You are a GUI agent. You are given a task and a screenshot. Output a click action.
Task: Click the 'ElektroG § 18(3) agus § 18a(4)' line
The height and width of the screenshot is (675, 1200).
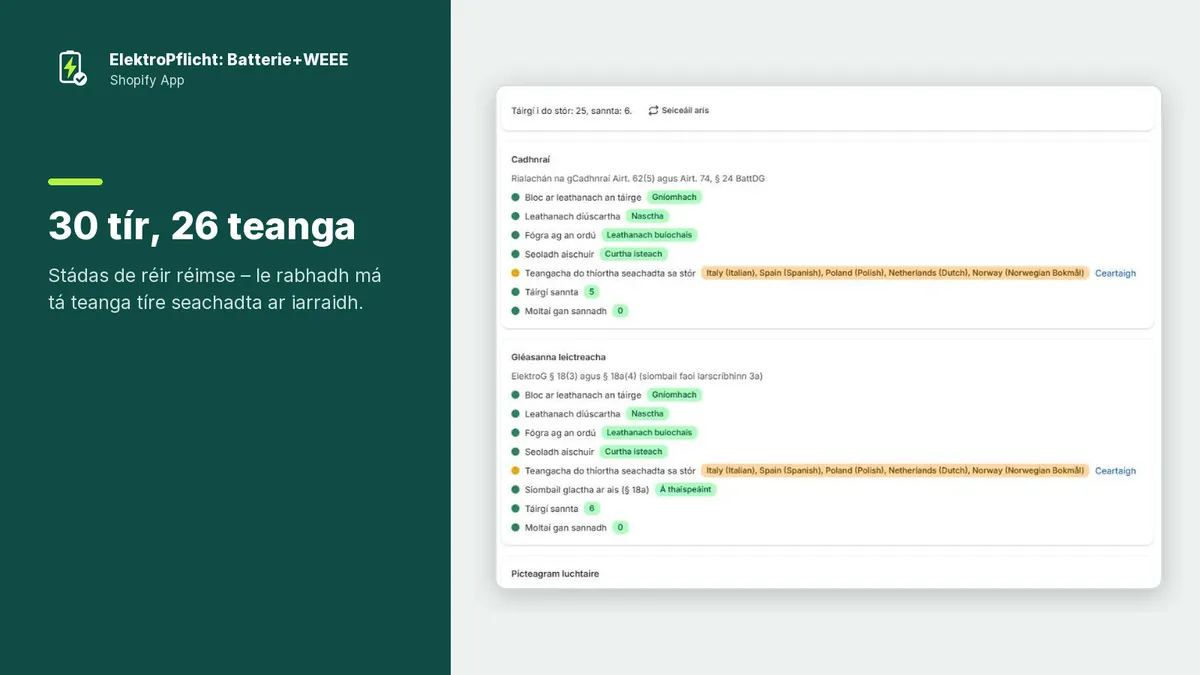pyautogui.click(x=637, y=376)
